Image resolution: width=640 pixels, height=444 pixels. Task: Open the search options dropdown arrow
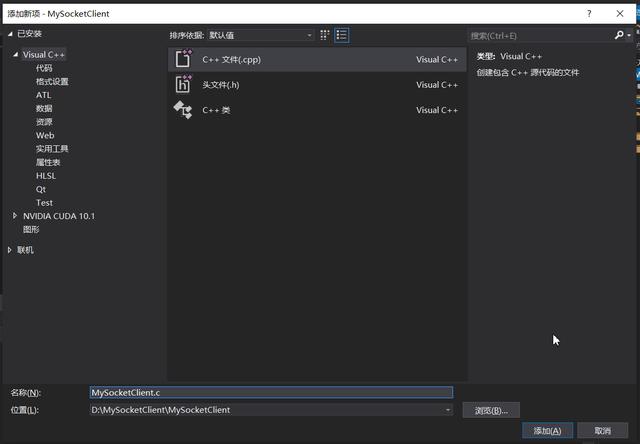629,36
